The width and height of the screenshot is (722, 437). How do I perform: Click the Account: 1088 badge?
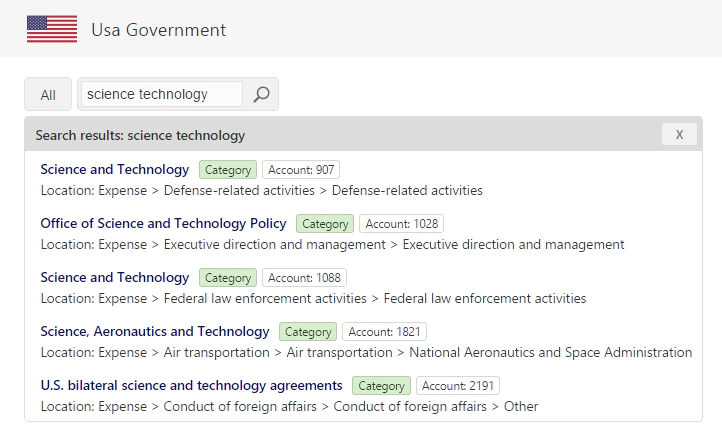tap(304, 278)
